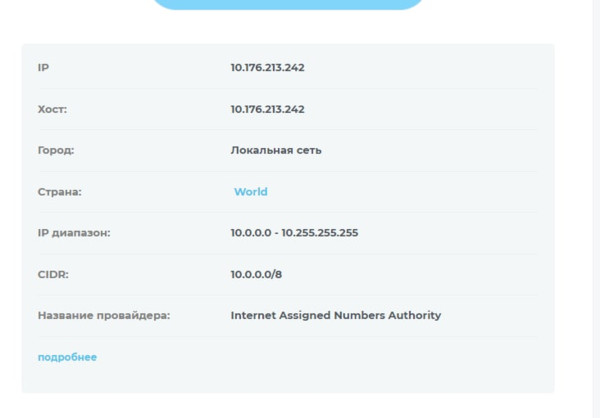Open the World country link
The height and width of the screenshot is (418, 600).
(x=250, y=192)
